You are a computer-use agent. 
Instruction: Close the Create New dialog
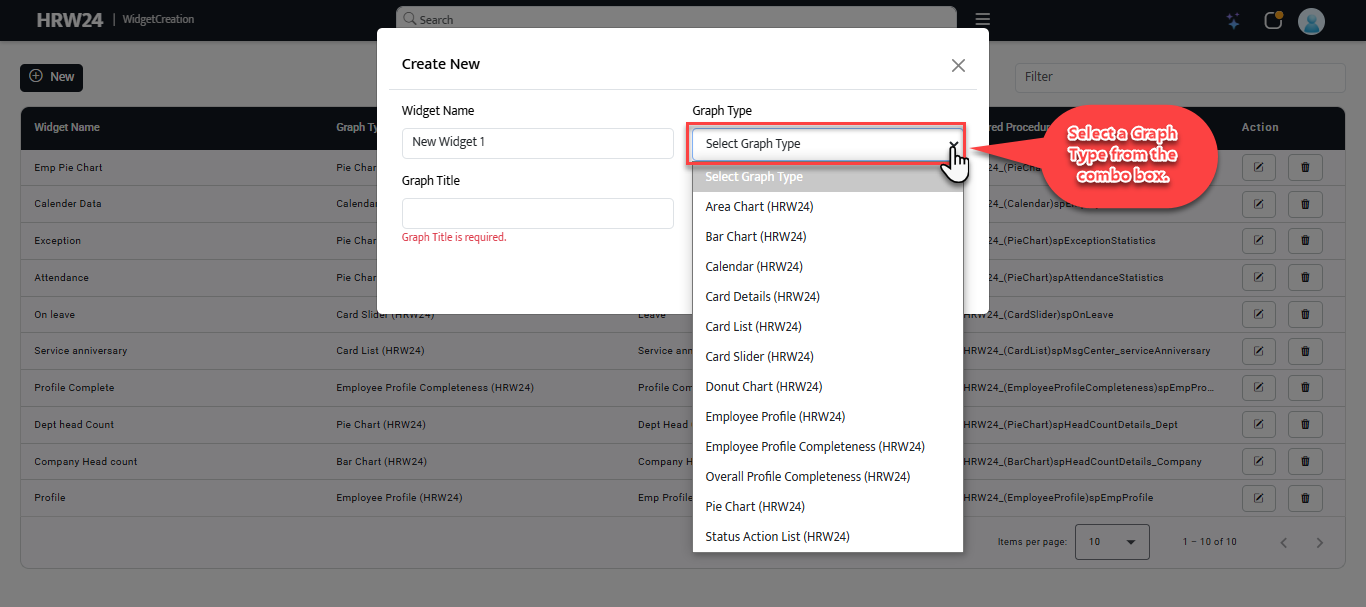coord(958,65)
